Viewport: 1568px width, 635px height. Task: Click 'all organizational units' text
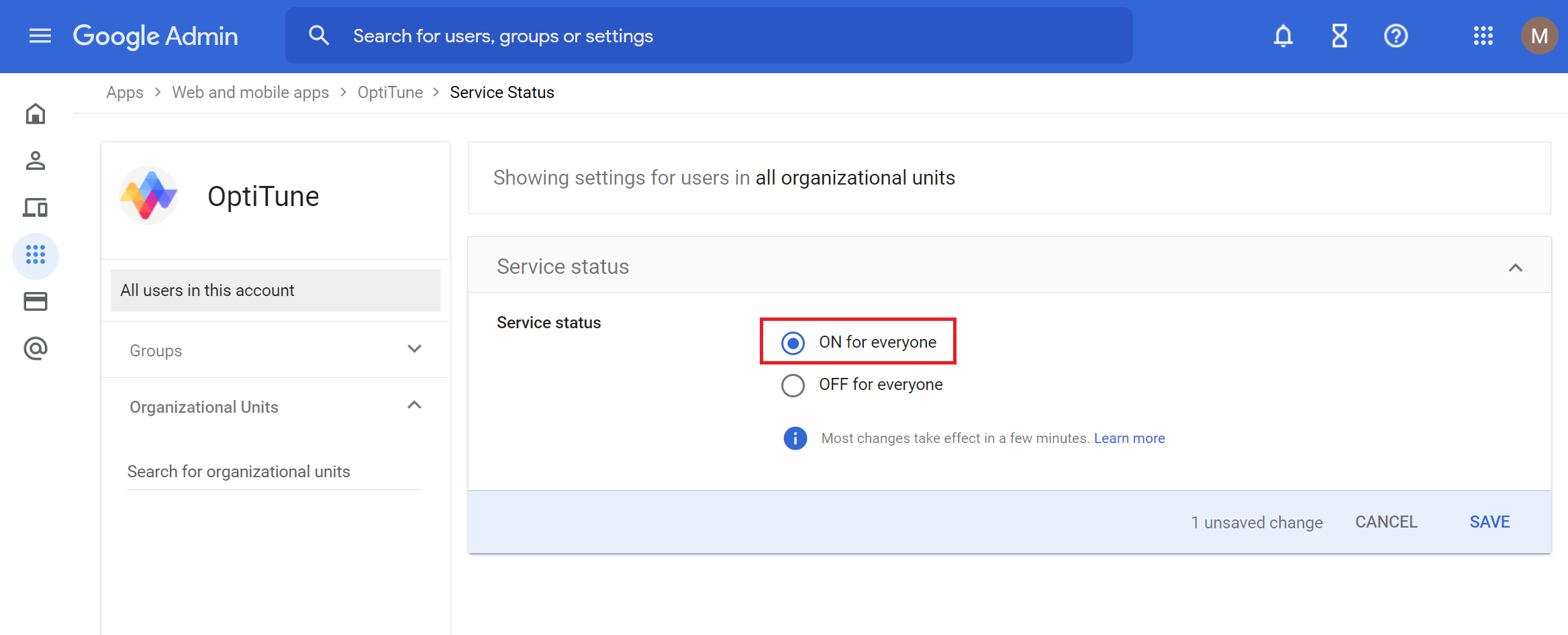click(855, 178)
